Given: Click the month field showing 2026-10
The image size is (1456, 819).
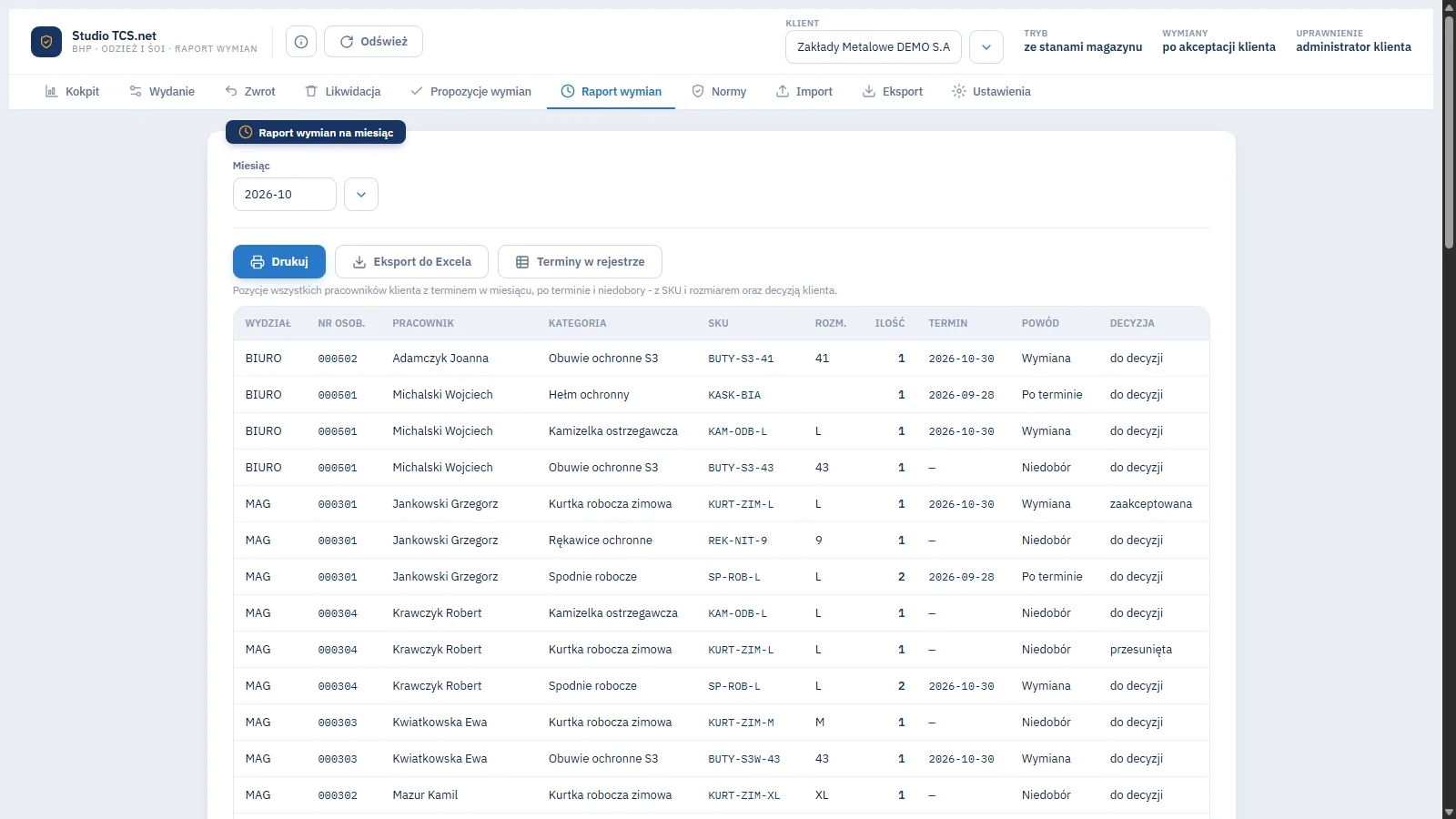Looking at the screenshot, I should (285, 195).
